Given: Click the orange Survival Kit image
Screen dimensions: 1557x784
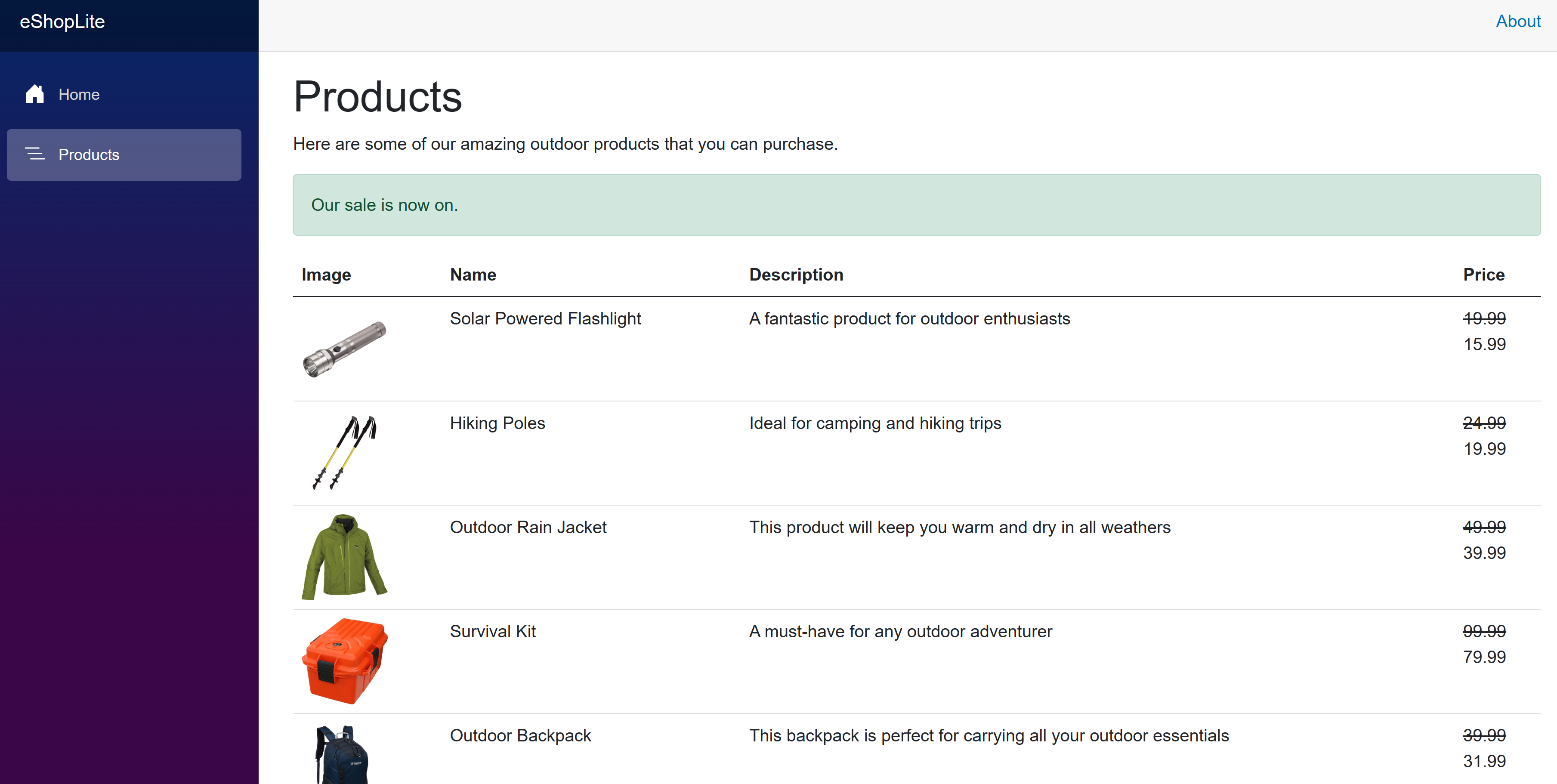Looking at the screenshot, I should (345, 661).
